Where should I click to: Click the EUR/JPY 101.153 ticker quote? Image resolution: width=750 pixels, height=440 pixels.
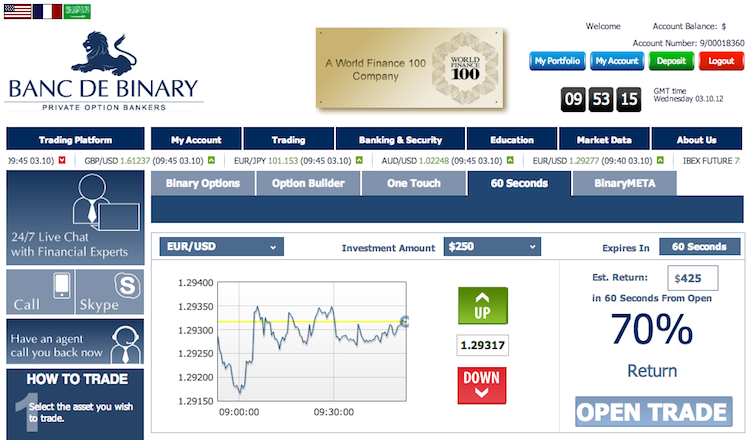[x=293, y=161]
